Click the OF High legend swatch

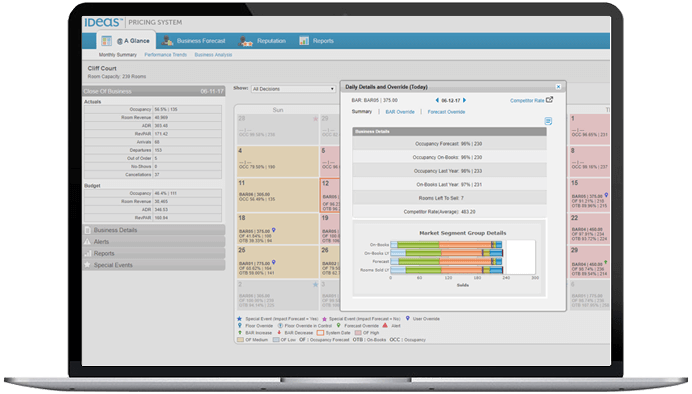tap(358, 333)
